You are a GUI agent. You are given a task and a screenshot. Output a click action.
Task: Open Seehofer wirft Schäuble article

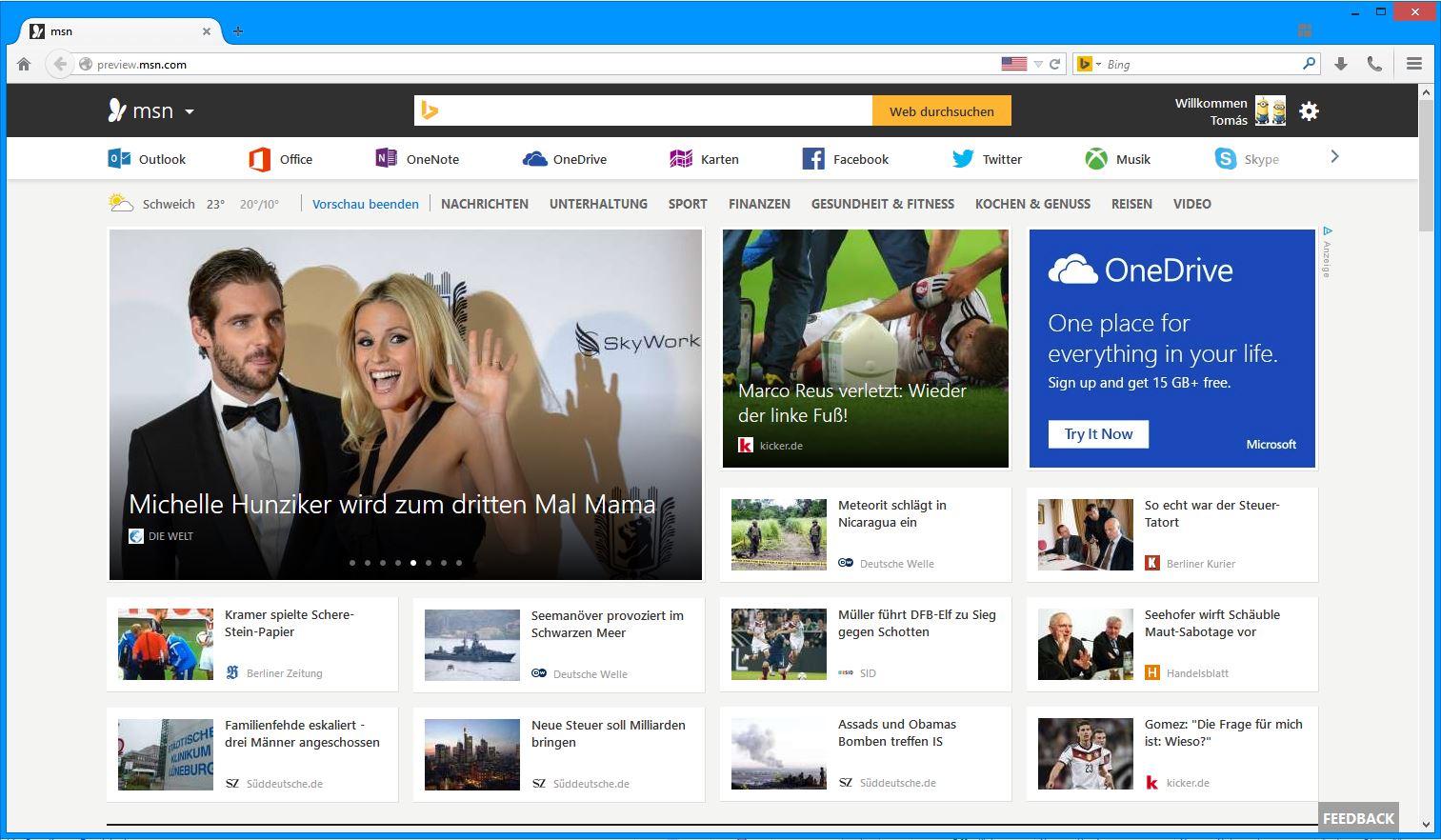pyautogui.click(x=1211, y=623)
